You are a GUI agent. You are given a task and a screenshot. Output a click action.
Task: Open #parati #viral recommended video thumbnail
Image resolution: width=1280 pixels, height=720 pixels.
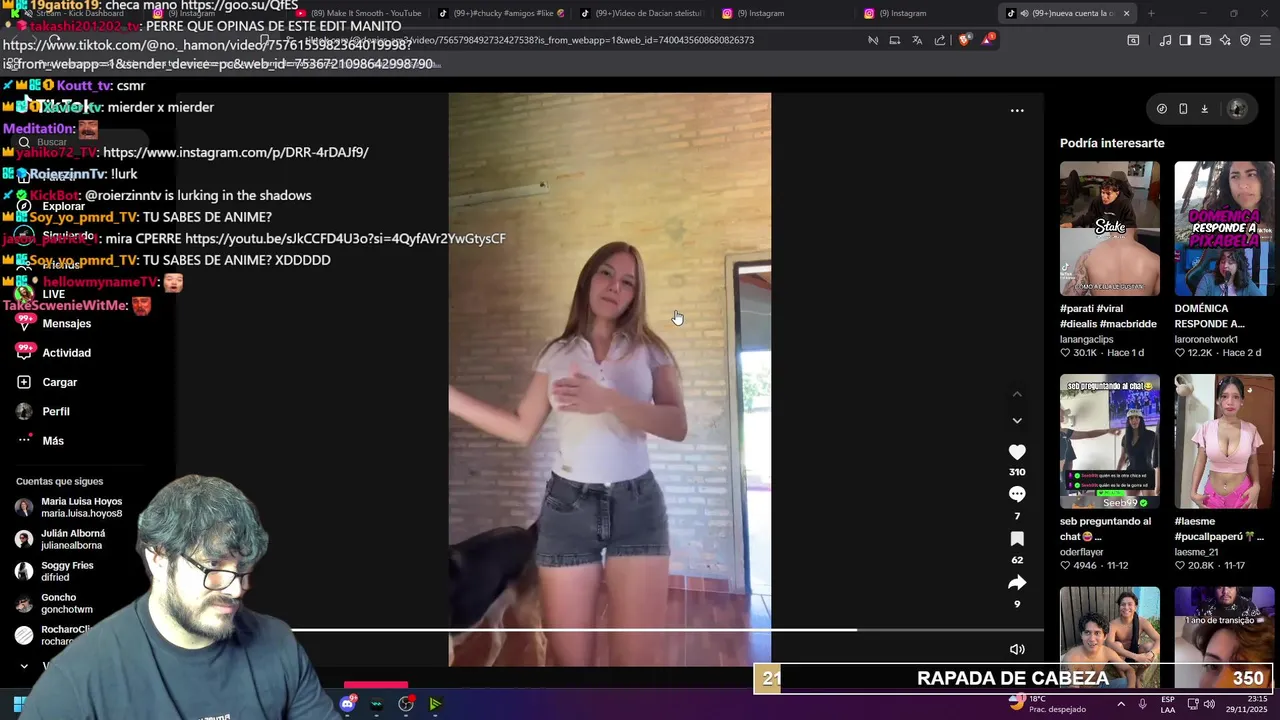tap(1110, 228)
